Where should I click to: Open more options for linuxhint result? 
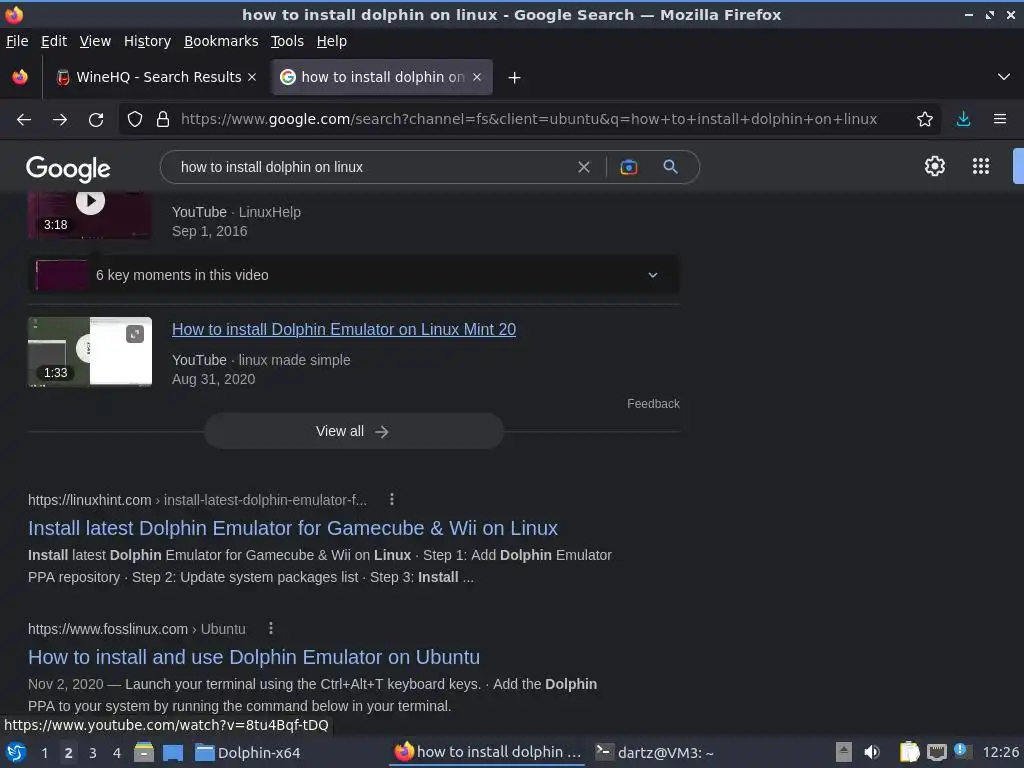click(x=392, y=500)
